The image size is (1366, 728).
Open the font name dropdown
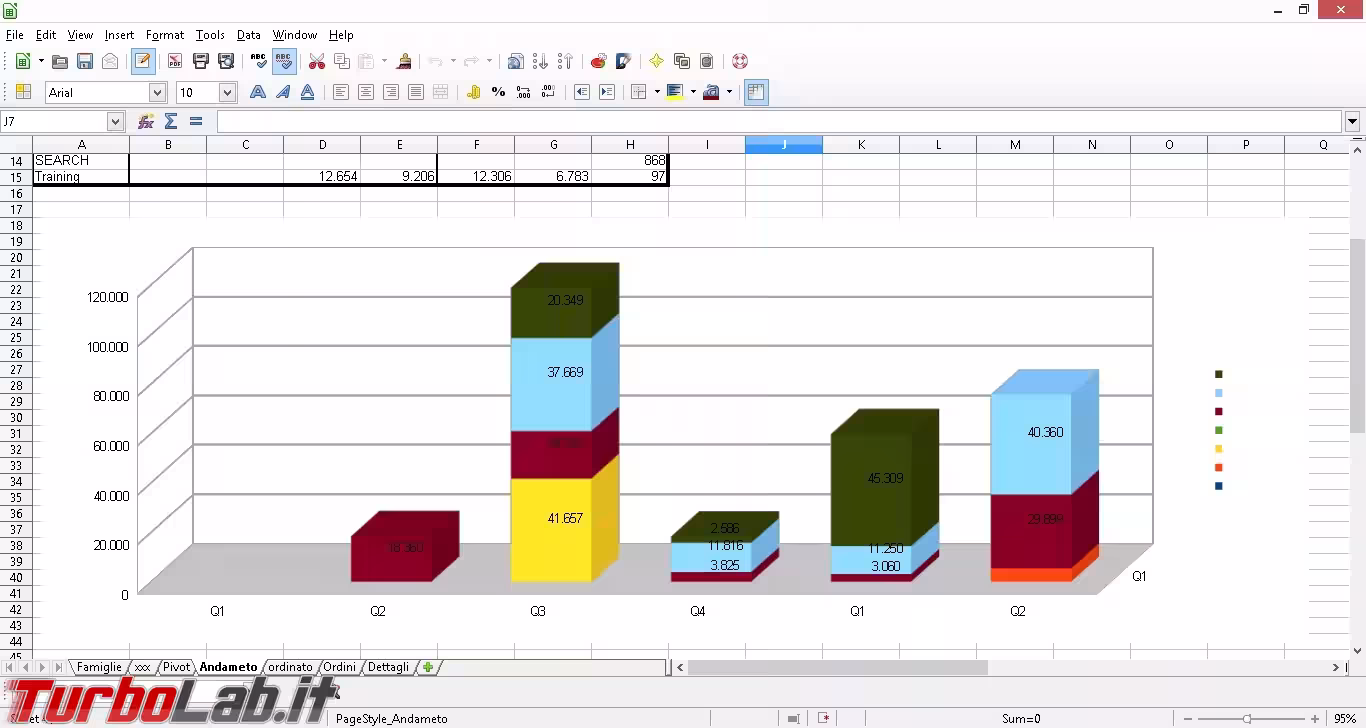(157, 92)
